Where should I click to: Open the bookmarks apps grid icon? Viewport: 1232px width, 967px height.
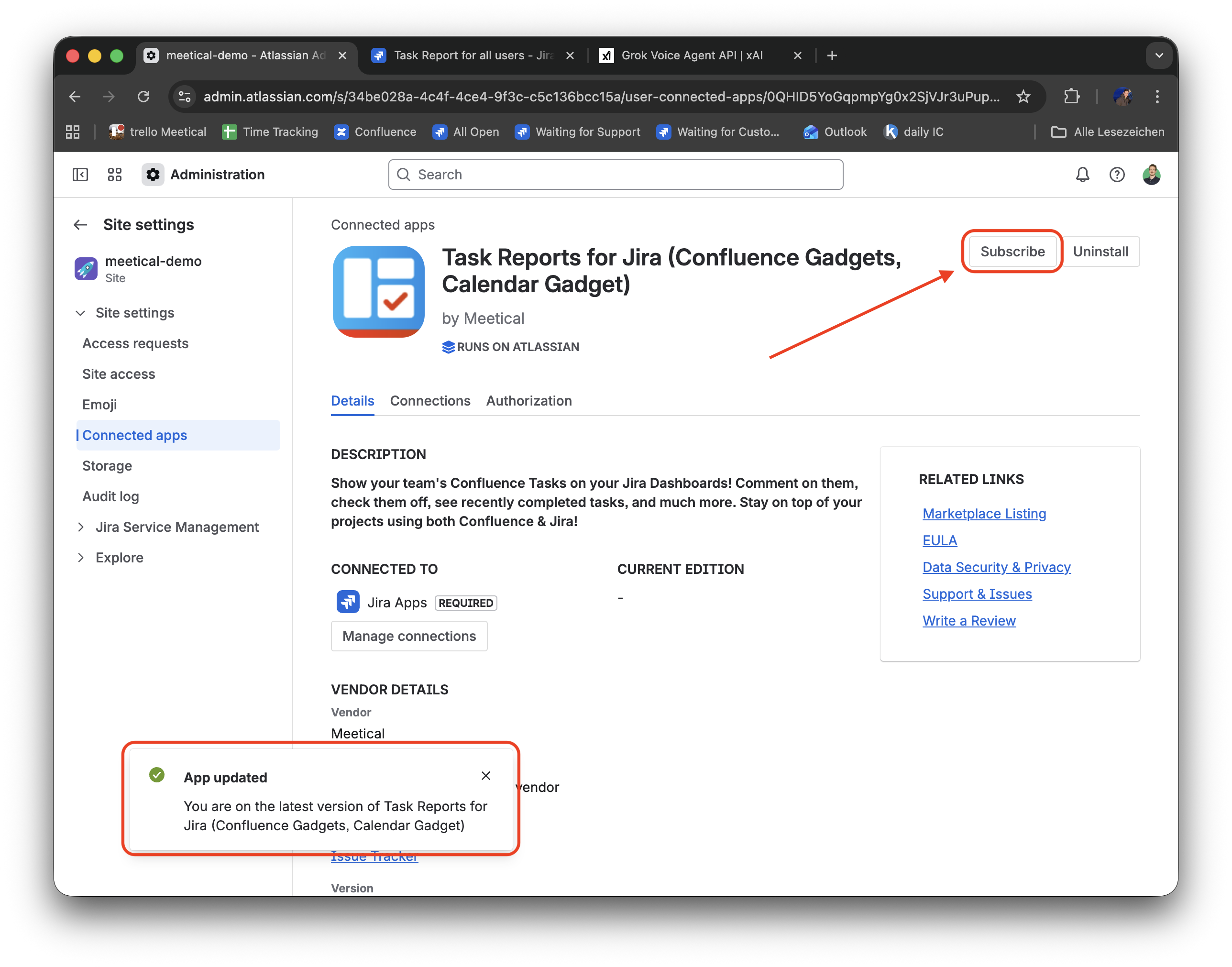tap(73, 132)
